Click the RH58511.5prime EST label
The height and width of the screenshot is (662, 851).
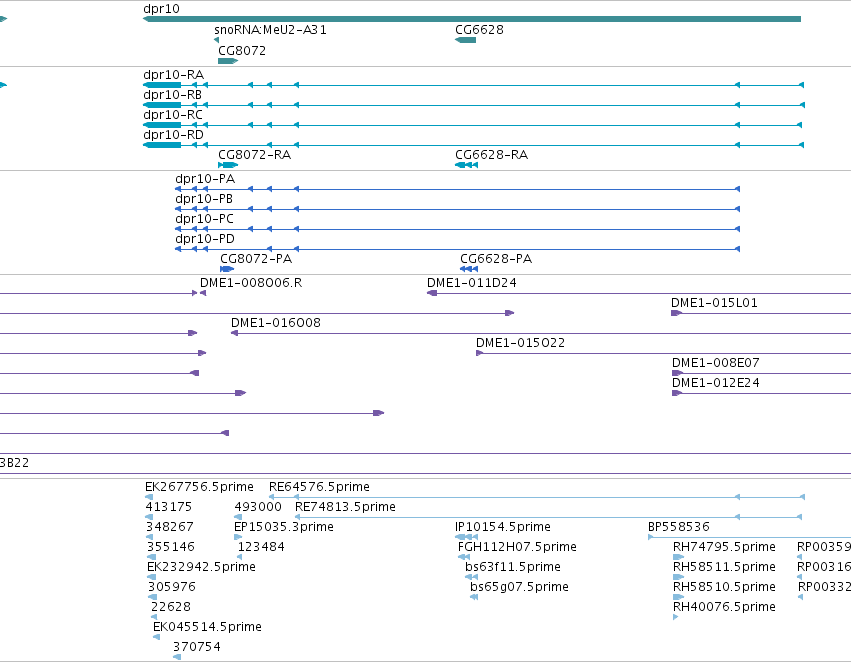click(724, 567)
